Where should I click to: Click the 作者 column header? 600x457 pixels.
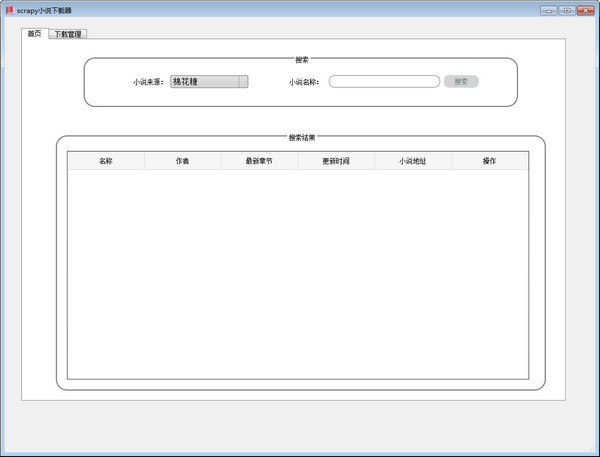183,161
